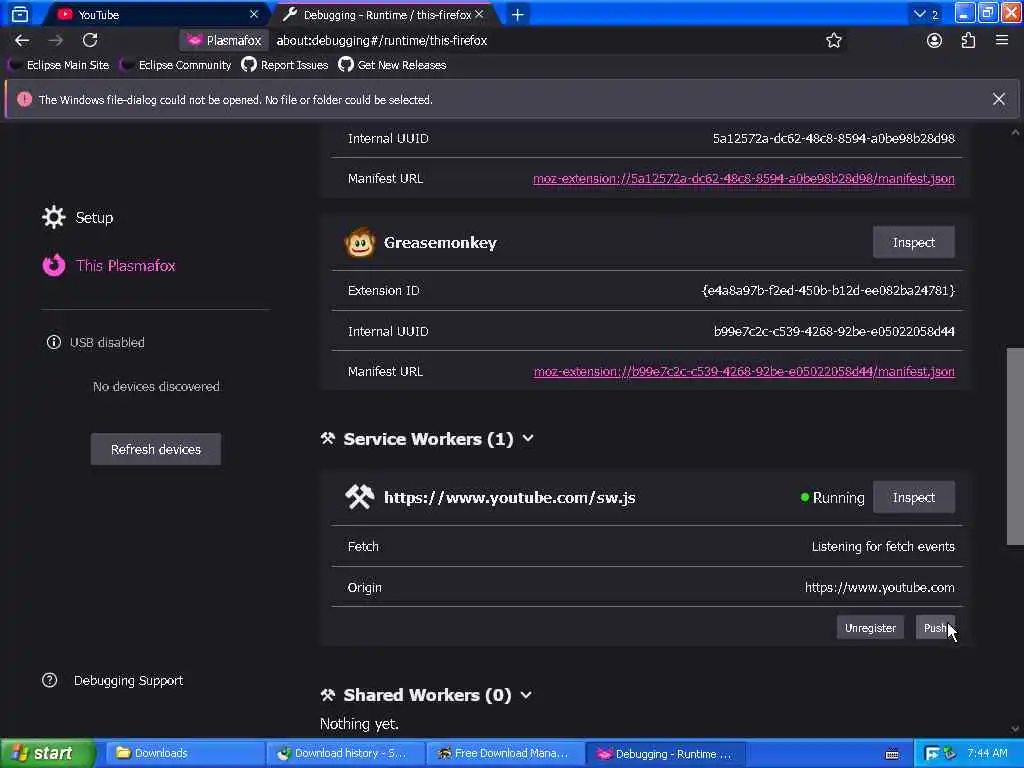Click the 'No devices discovered' text
Screen dimensions: 1024x768
pyautogui.click(x=156, y=387)
